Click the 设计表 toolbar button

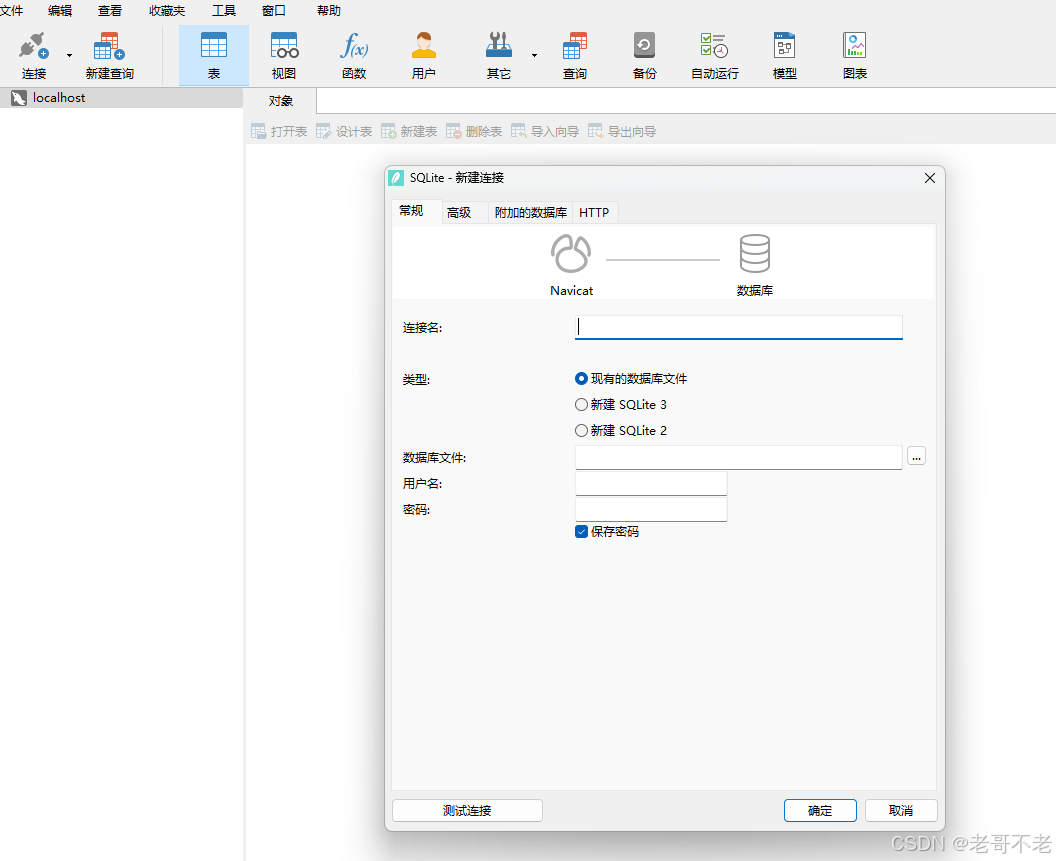[x=344, y=131]
